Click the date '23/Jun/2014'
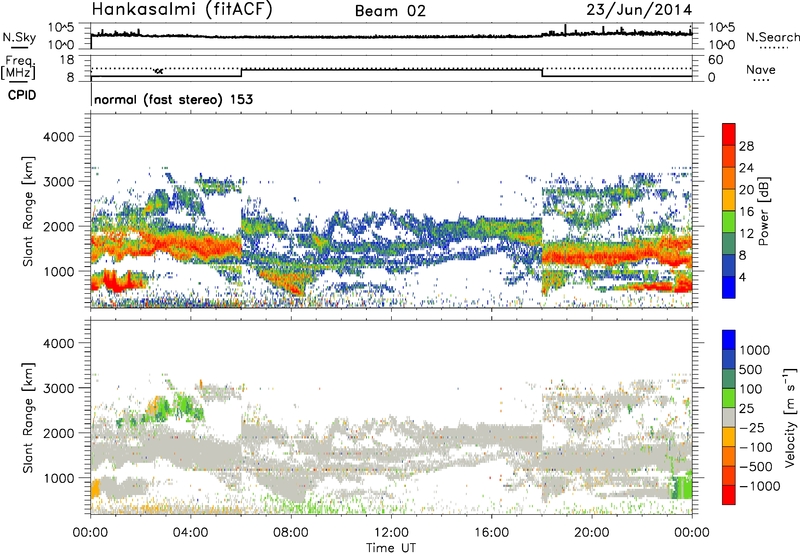Screen dimensions: 800x554 coord(639,10)
